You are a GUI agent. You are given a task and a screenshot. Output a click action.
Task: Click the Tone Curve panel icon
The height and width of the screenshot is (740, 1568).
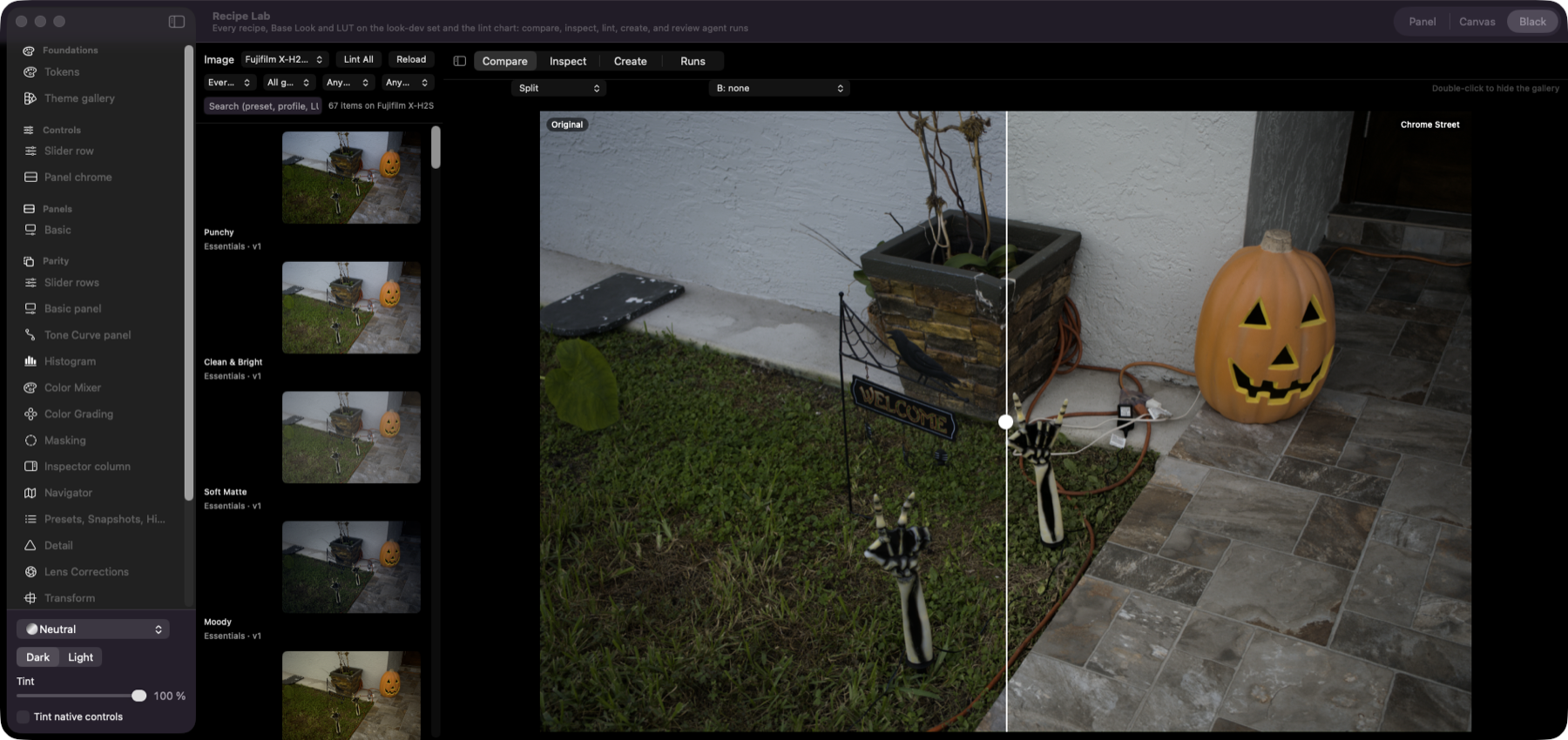click(x=30, y=335)
